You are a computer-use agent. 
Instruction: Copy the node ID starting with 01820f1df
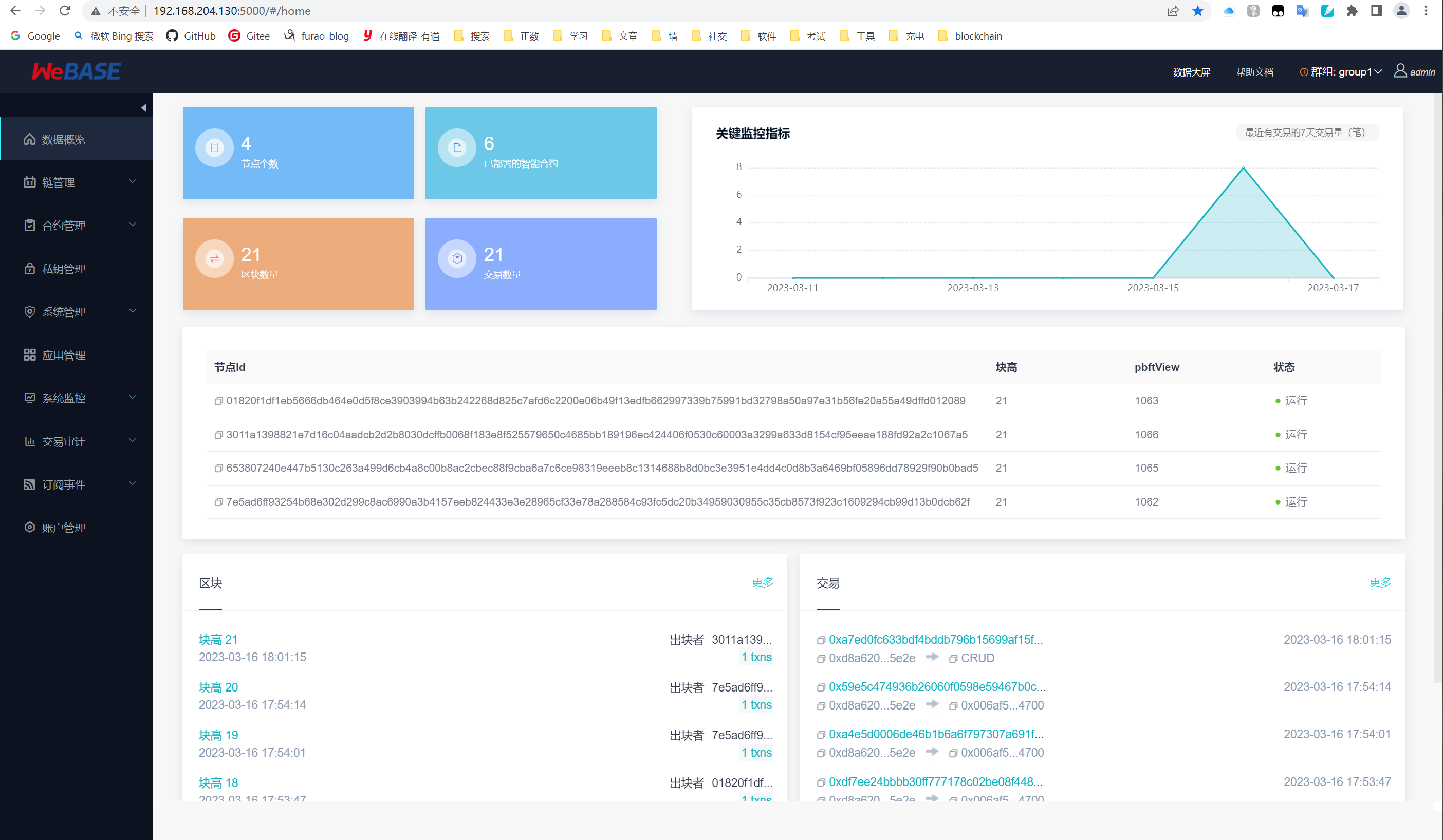(218, 401)
